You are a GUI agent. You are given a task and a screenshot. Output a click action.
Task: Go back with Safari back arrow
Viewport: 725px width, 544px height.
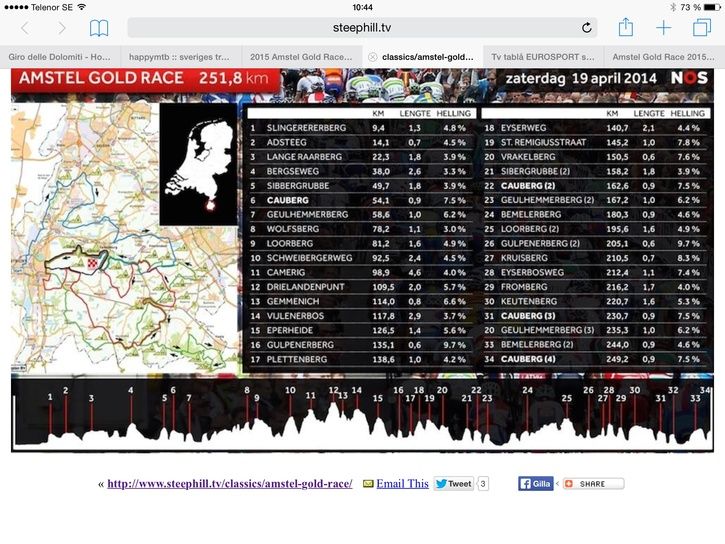[25, 28]
